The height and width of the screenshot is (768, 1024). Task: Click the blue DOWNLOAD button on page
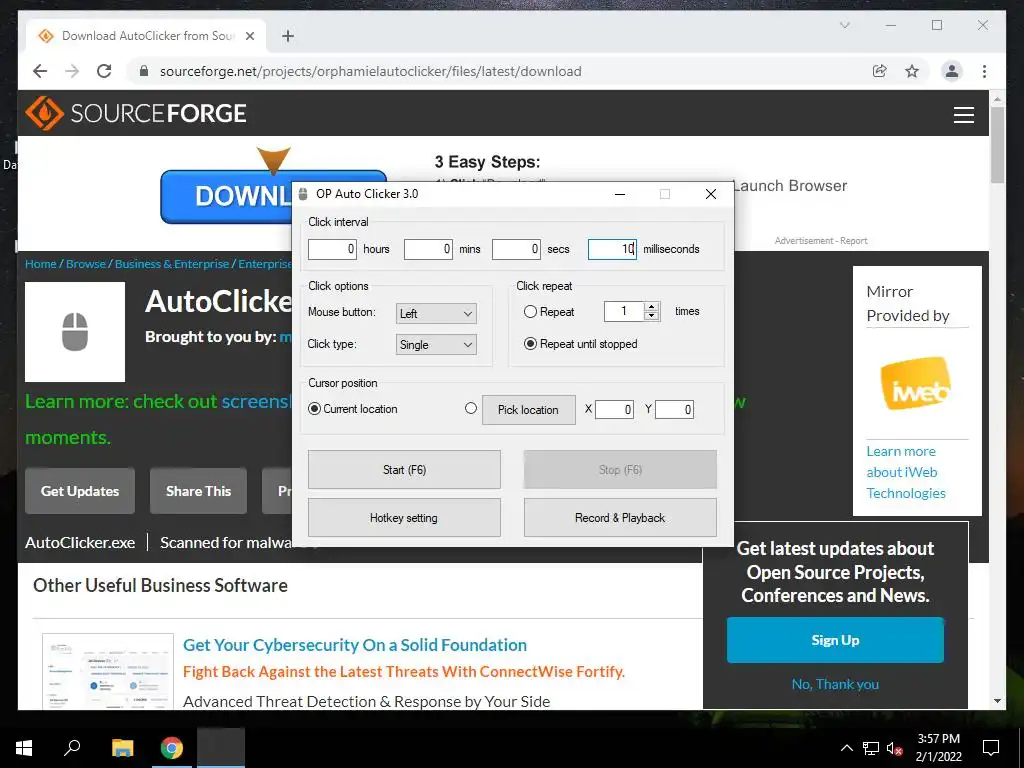tap(226, 197)
